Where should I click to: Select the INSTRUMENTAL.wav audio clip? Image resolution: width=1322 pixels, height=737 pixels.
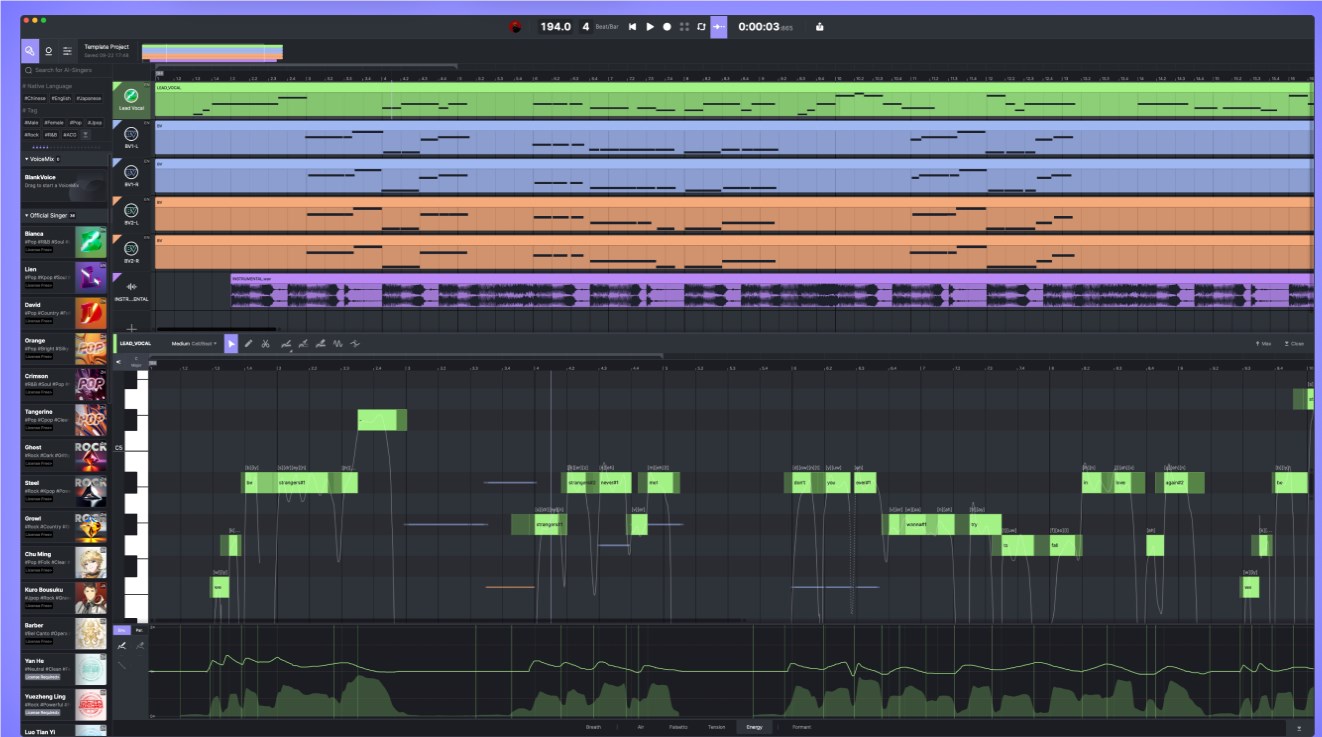point(771,292)
